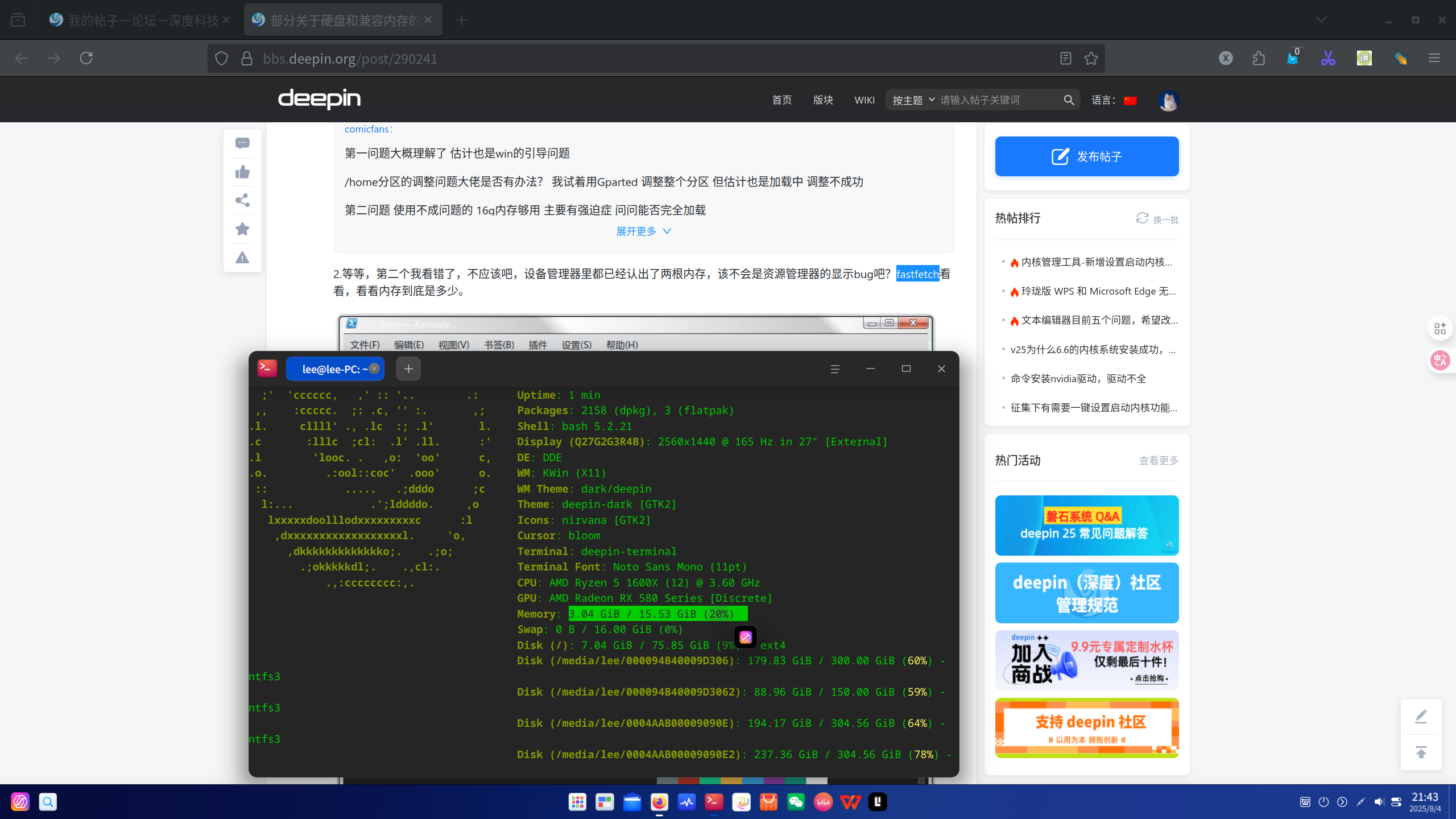Open the QR code floating widget
Image resolution: width=1456 pixels, height=819 pixels.
(1440, 328)
